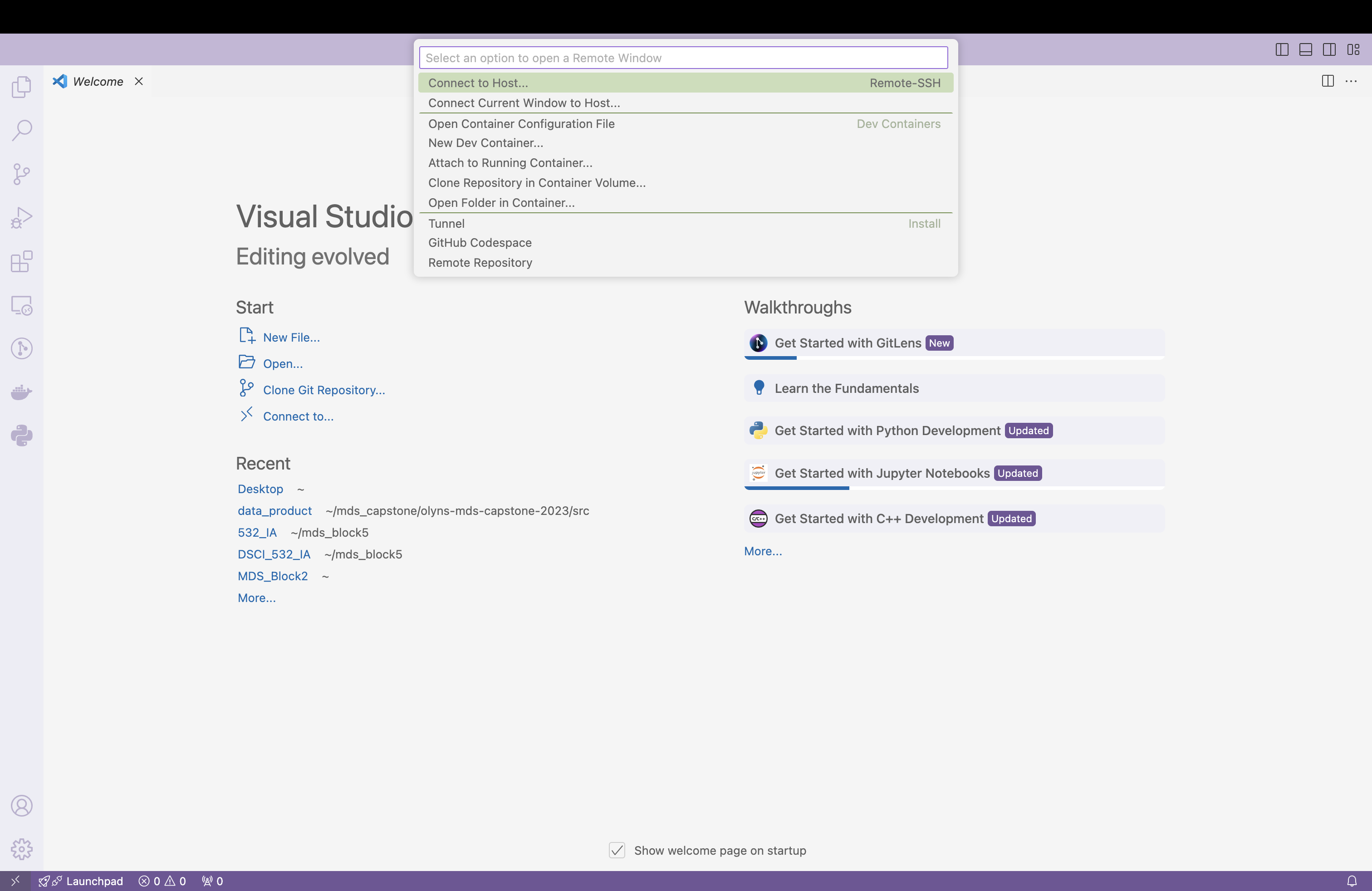
Task: Open the Manage gear menu
Action: 21,849
